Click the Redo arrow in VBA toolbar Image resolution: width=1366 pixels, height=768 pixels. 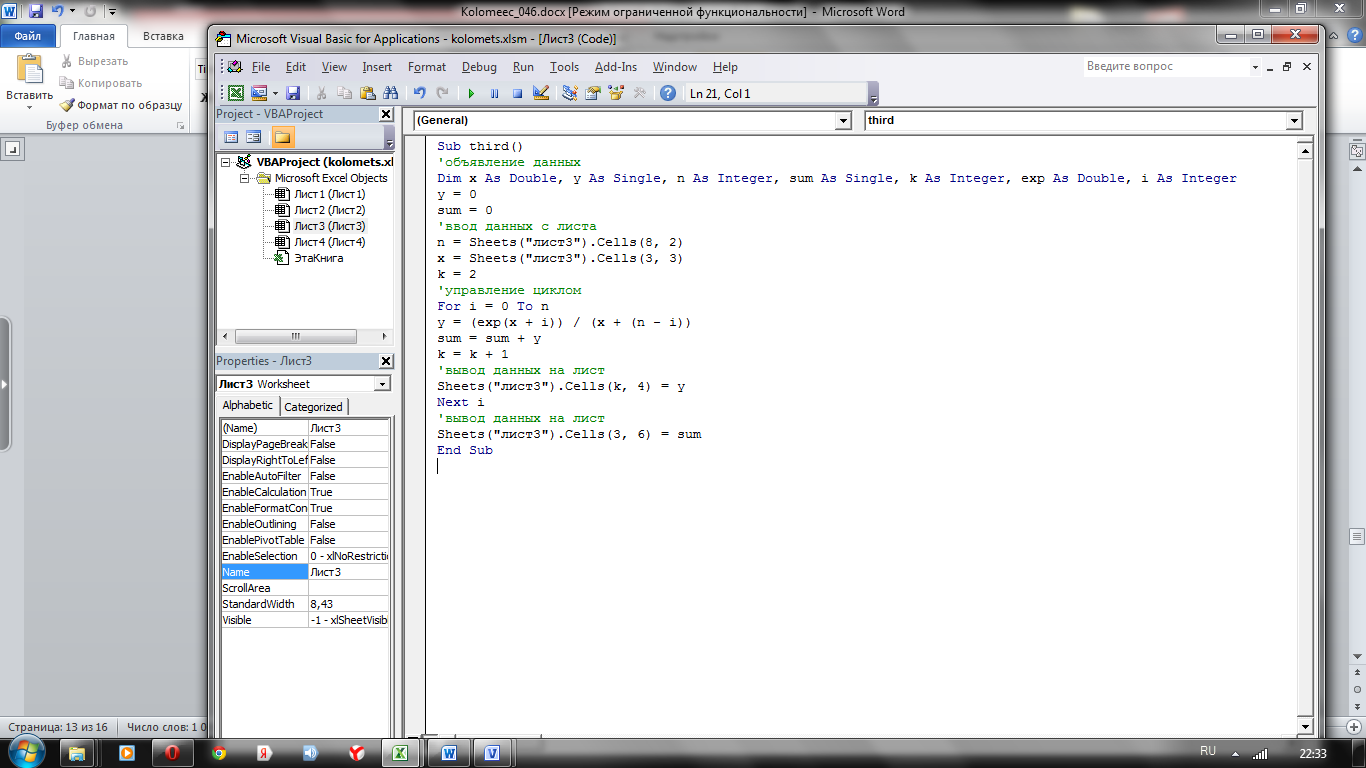pyautogui.click(x=441, y=93)
